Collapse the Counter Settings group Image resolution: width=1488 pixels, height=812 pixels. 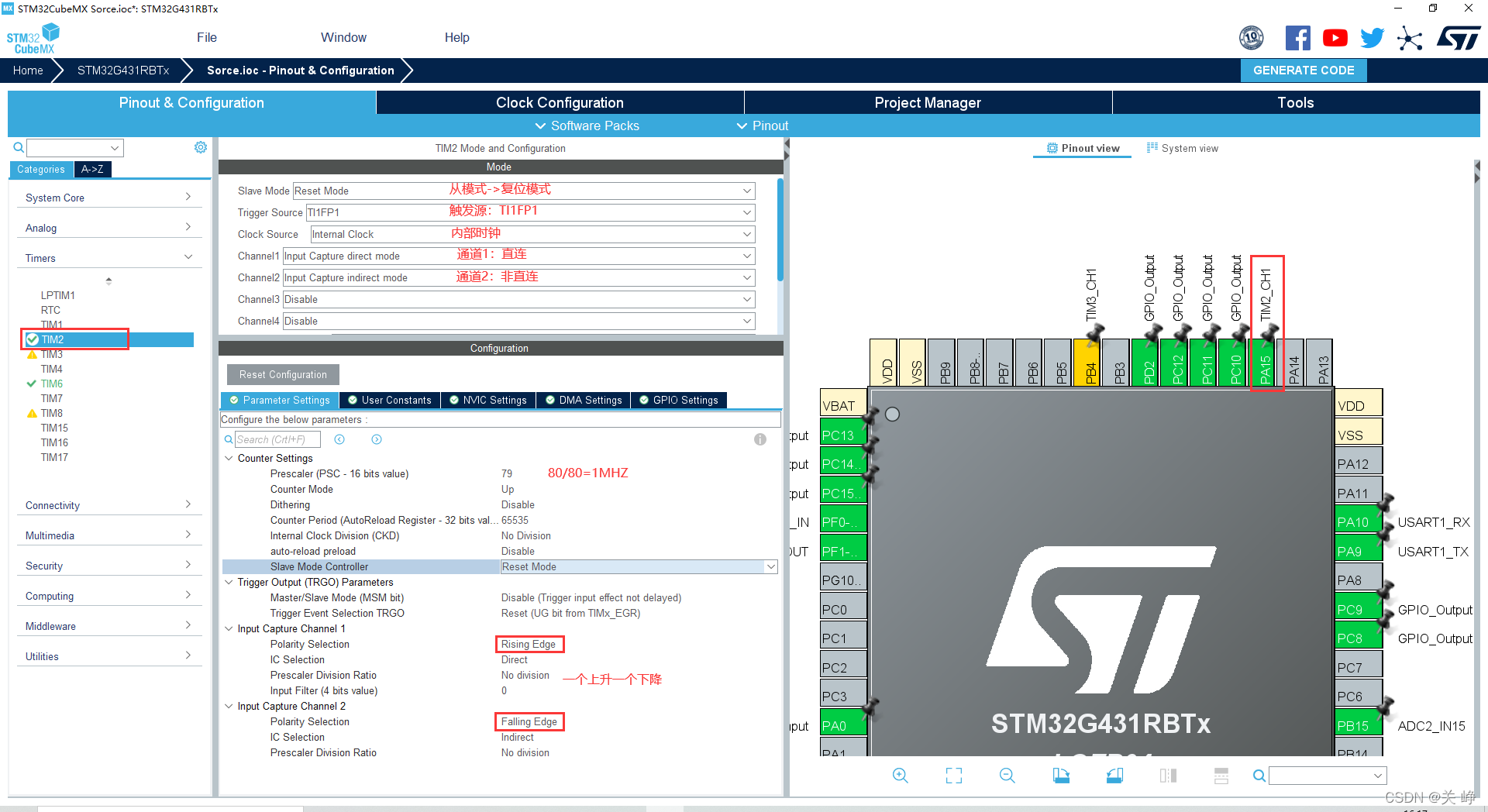tap(229, 458)
